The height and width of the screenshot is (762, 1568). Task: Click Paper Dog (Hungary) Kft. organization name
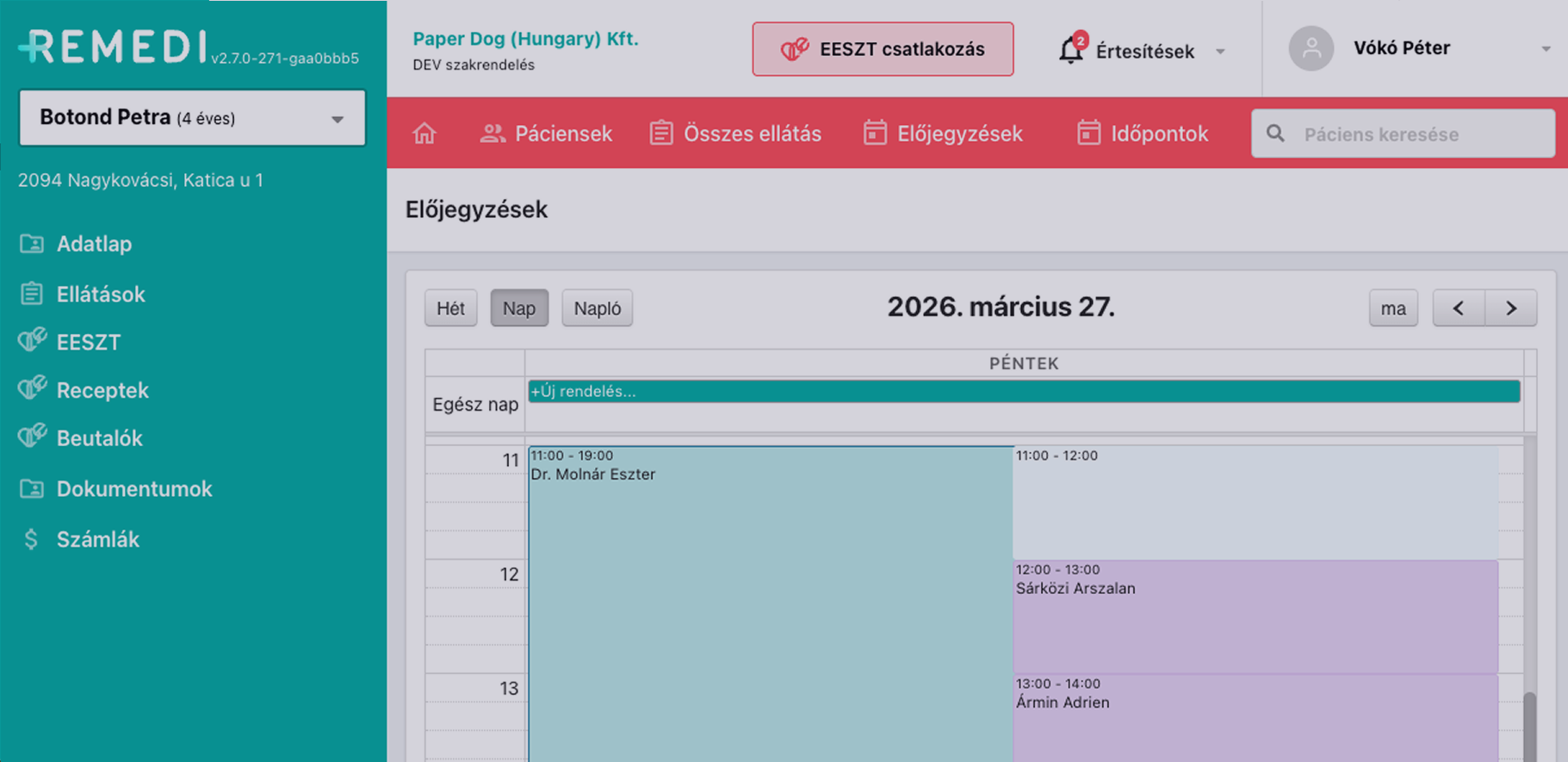click(x=525, y=39)
